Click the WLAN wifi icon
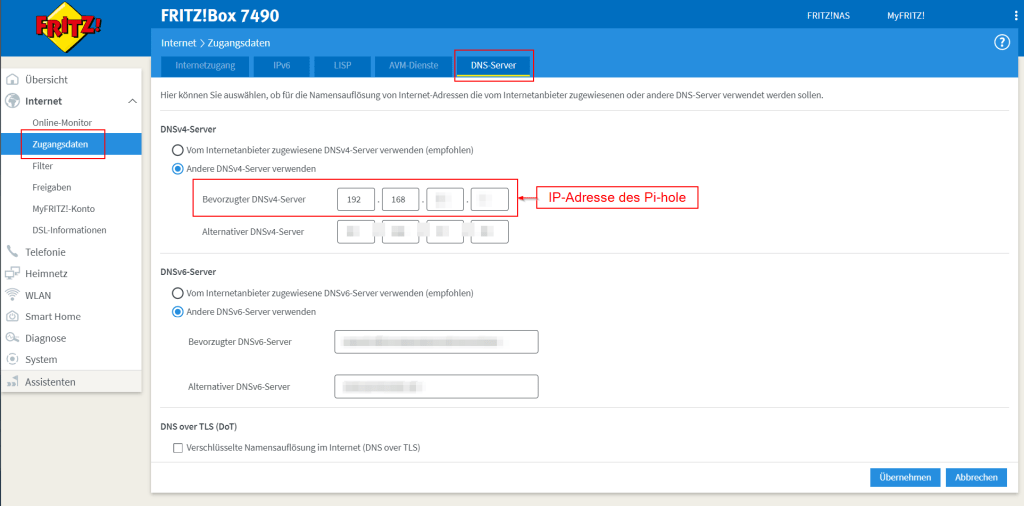This screenshot has height=506, width=1024. coord(13,295)
